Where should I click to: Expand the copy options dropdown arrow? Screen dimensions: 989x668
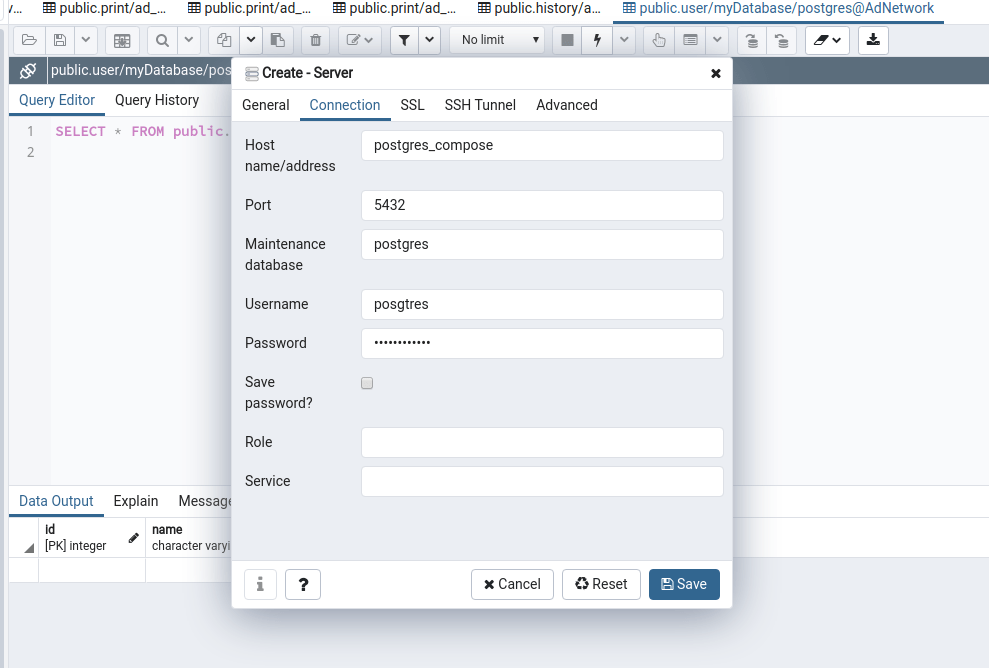tap(250, 40)
